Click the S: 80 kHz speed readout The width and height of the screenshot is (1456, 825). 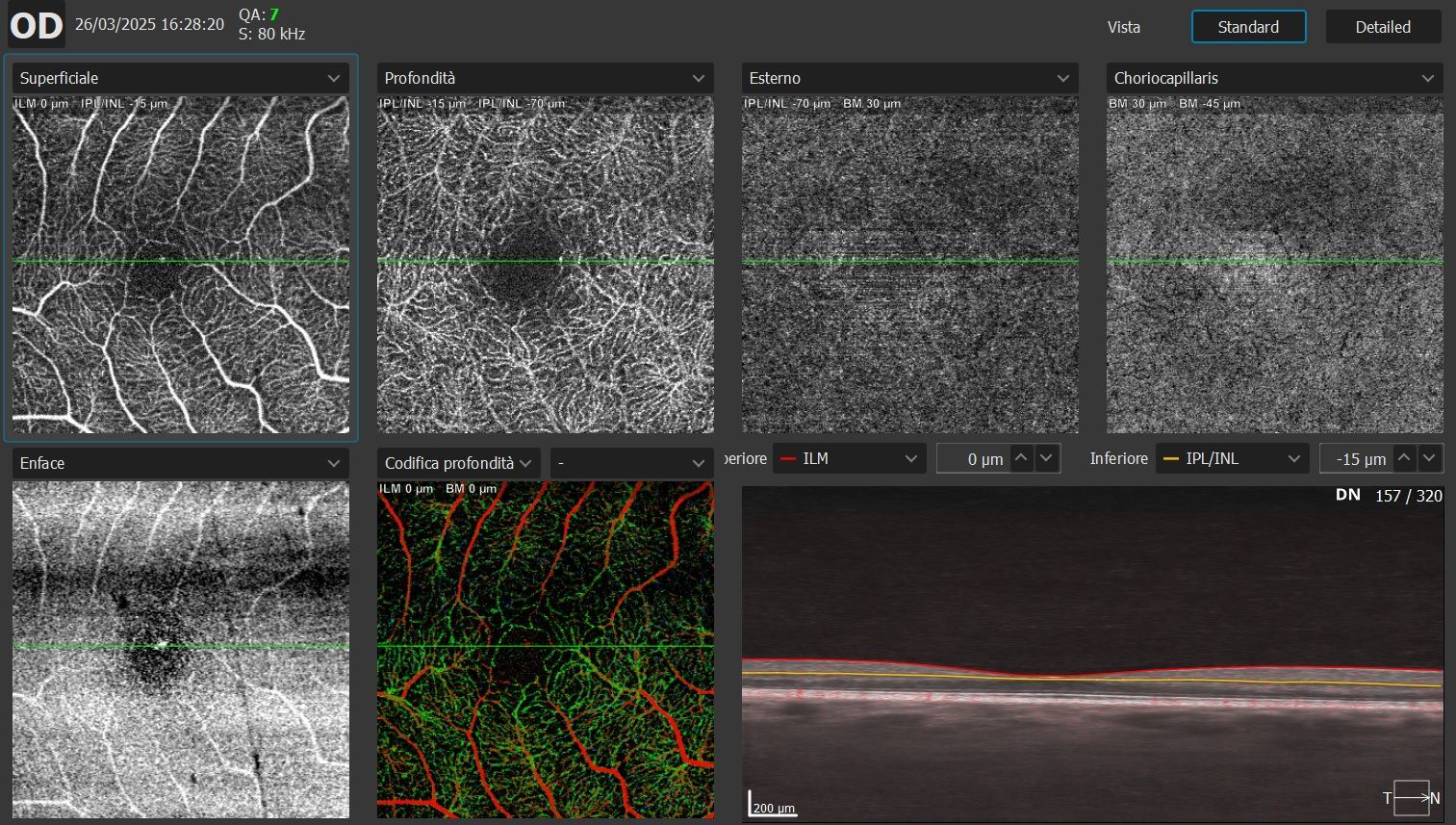pos(271,34)
